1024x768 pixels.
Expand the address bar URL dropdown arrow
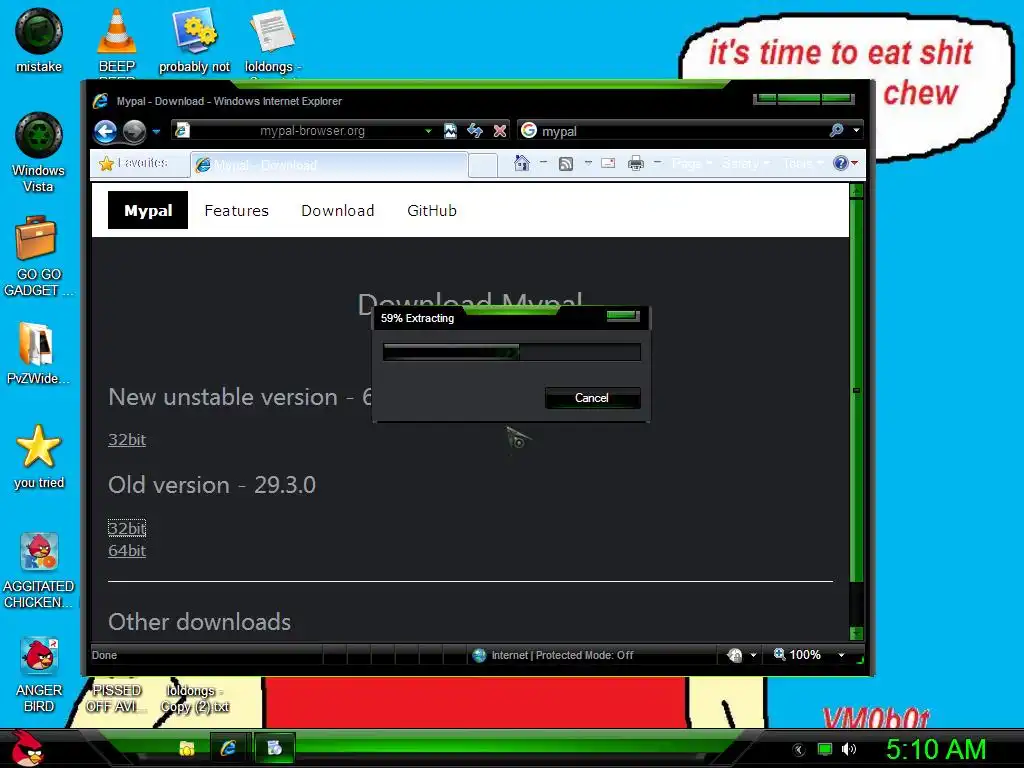428,131
